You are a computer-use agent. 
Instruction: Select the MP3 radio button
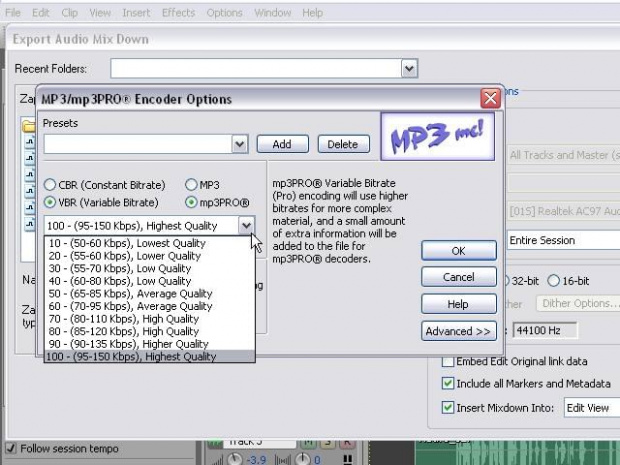pos(191,185)
